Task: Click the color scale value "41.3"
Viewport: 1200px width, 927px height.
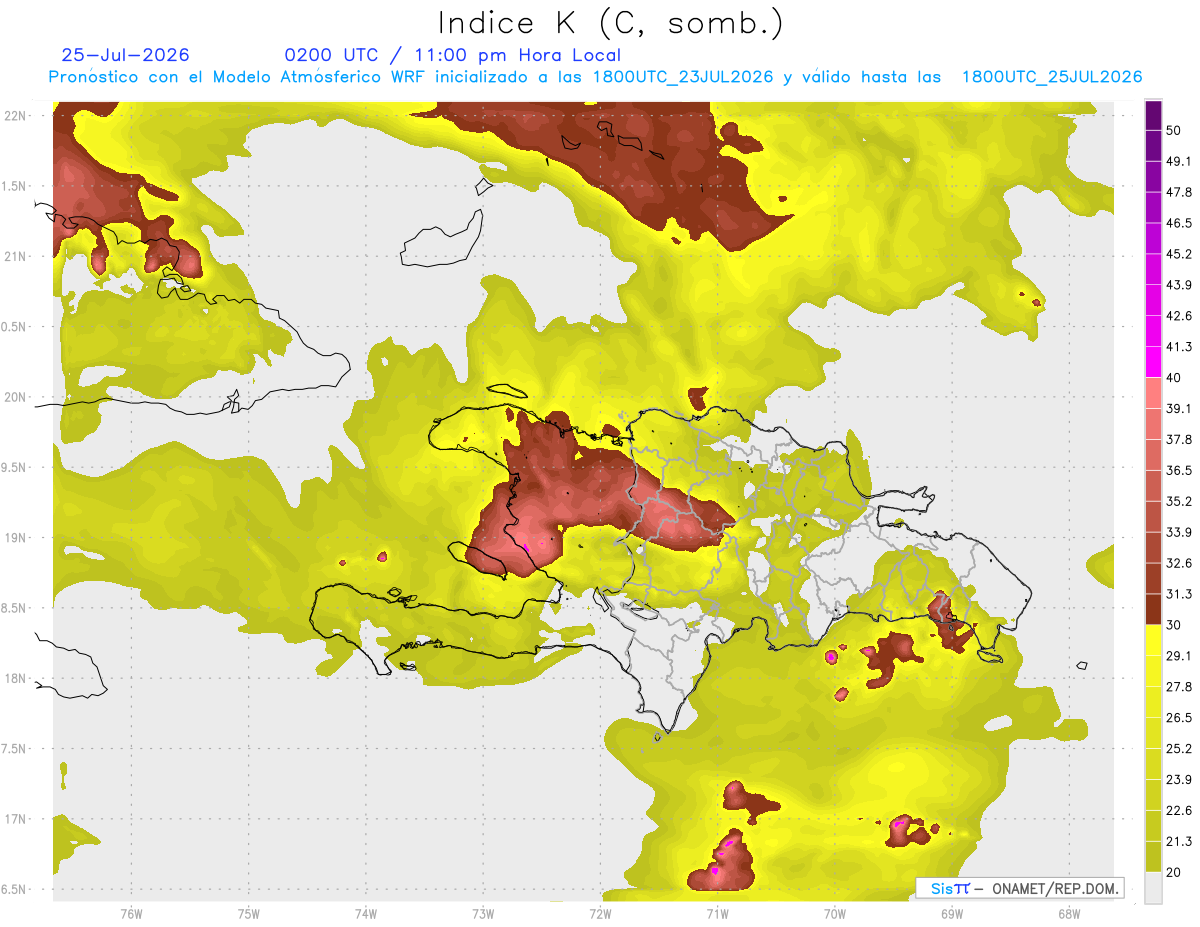Action: coord(1179,347)
